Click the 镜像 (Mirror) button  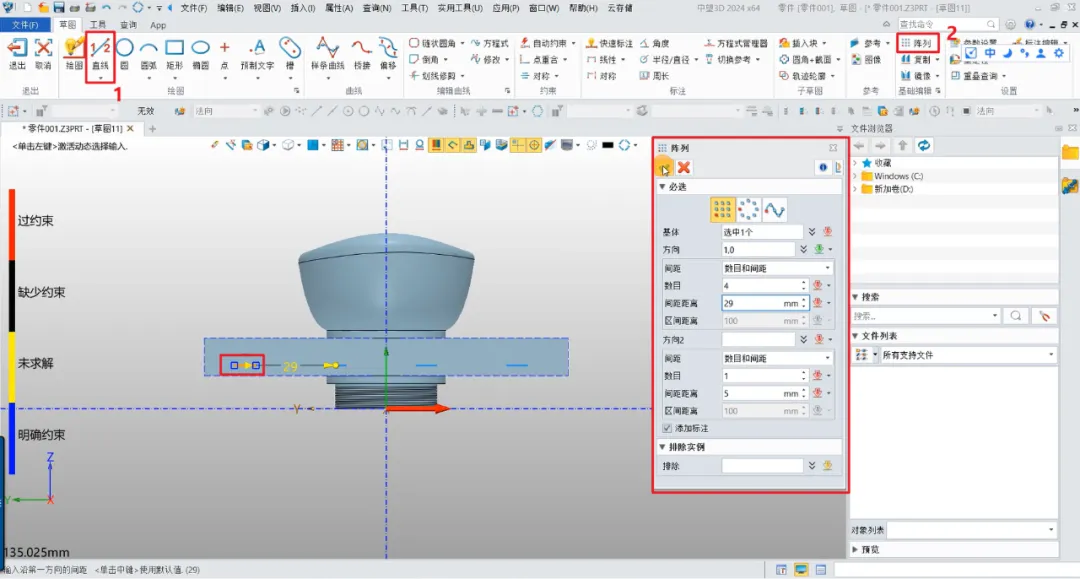coord(917,75)
